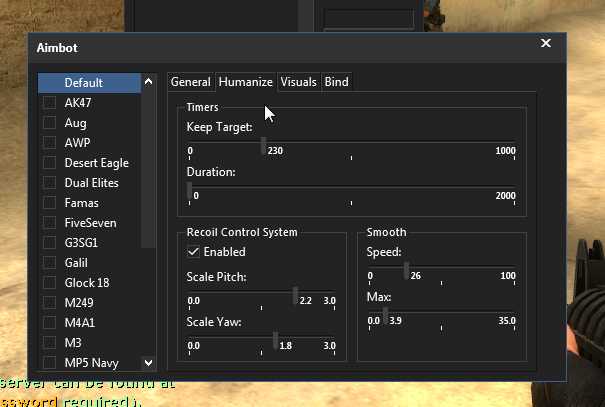Tick the M3 checkbox
This screenshot has height=407, width=605.
click(x=49, y=343)
